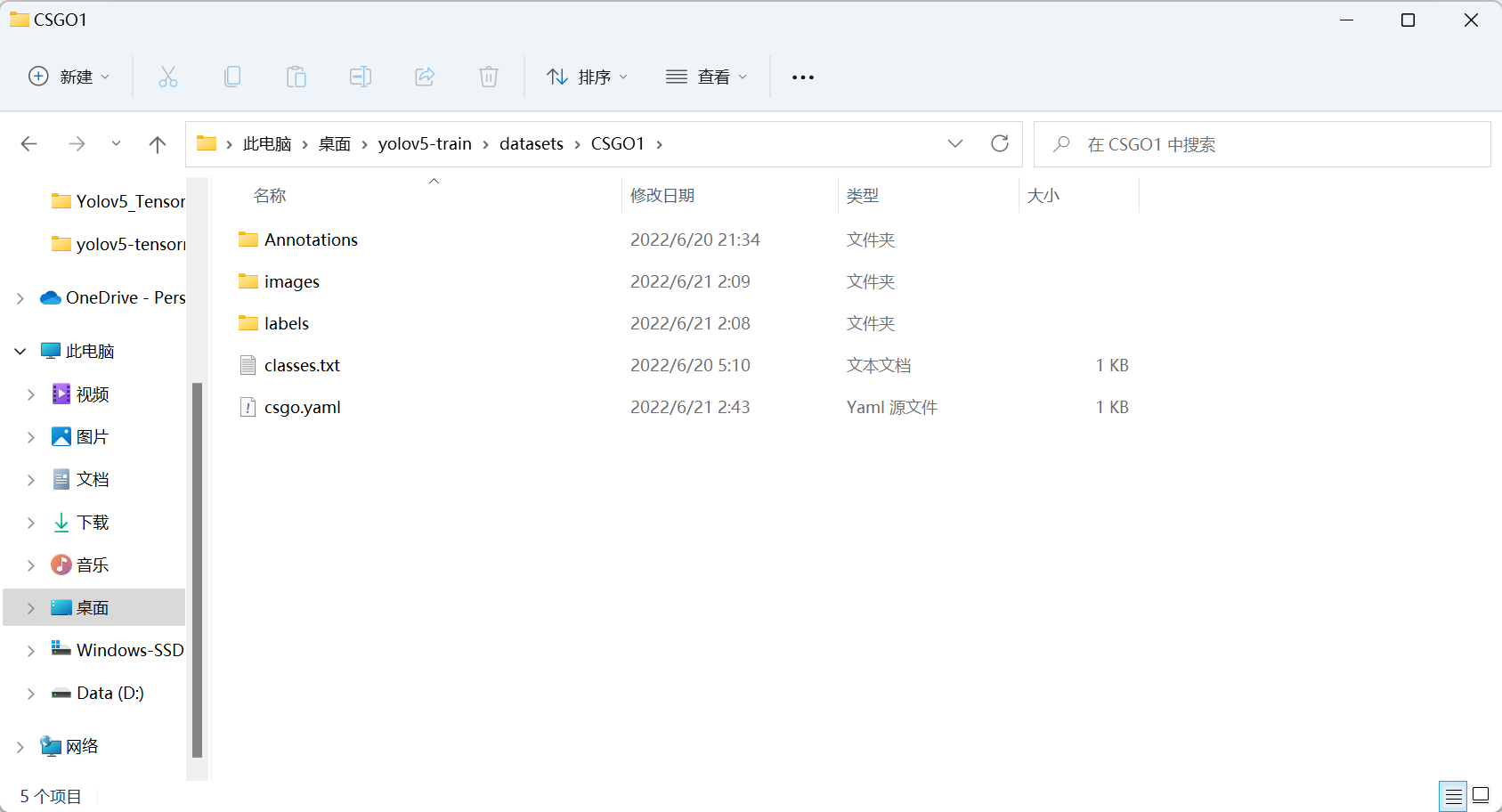Navigate to yolov5-train breadcrumb
Viewport: 1502px width, 812px height.
click(x=425, y=144)
